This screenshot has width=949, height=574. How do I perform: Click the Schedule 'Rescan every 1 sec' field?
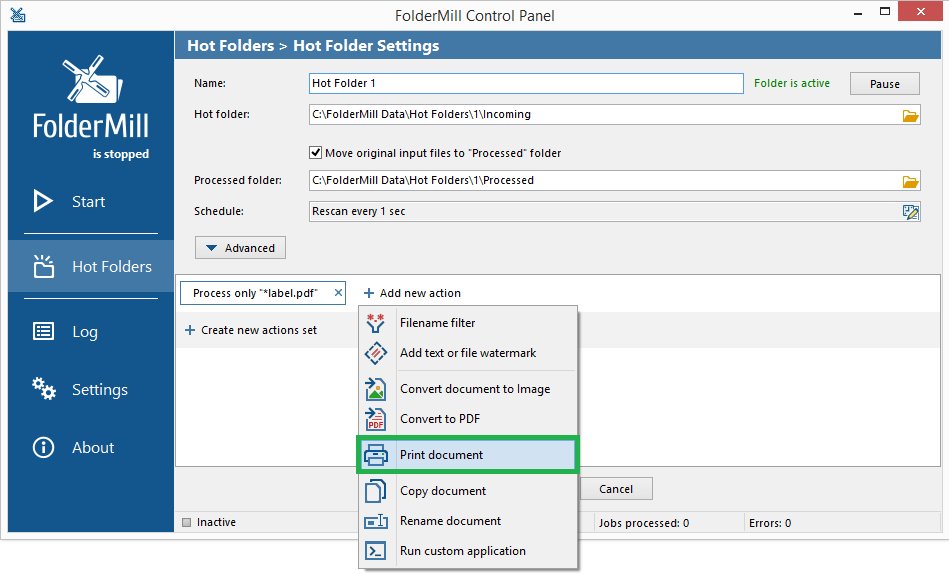605,211
